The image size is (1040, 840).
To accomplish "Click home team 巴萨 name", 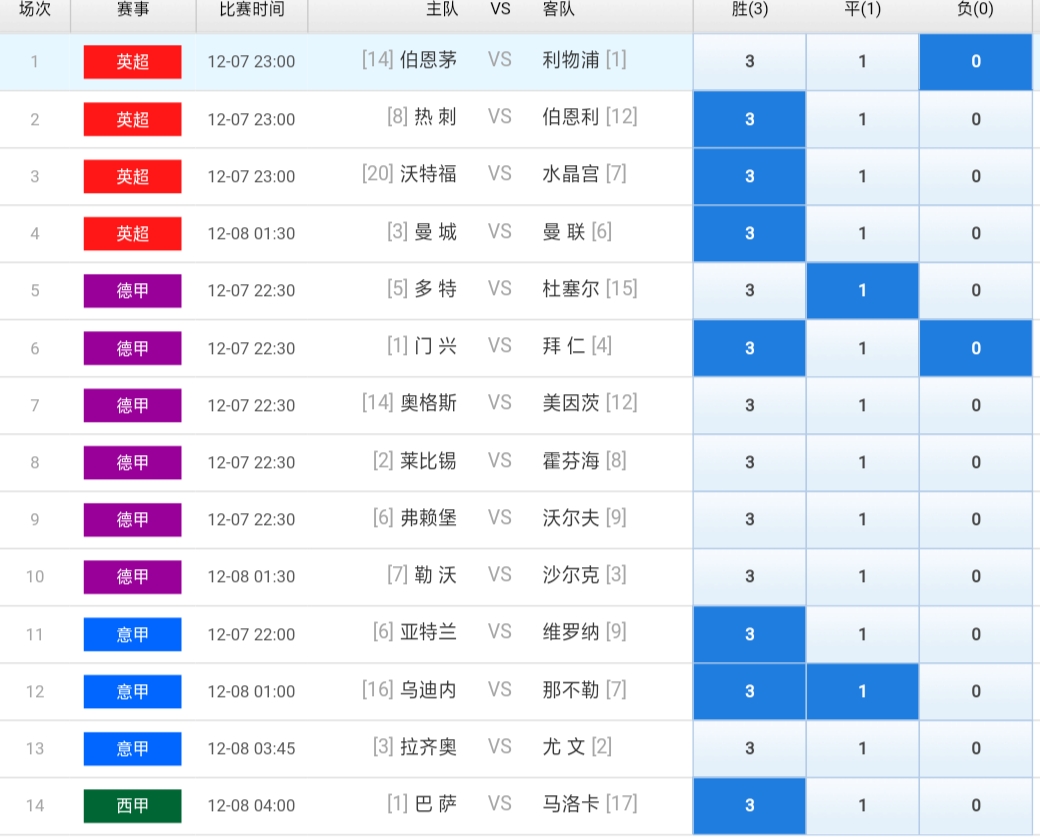I will [x=436, y=804].
